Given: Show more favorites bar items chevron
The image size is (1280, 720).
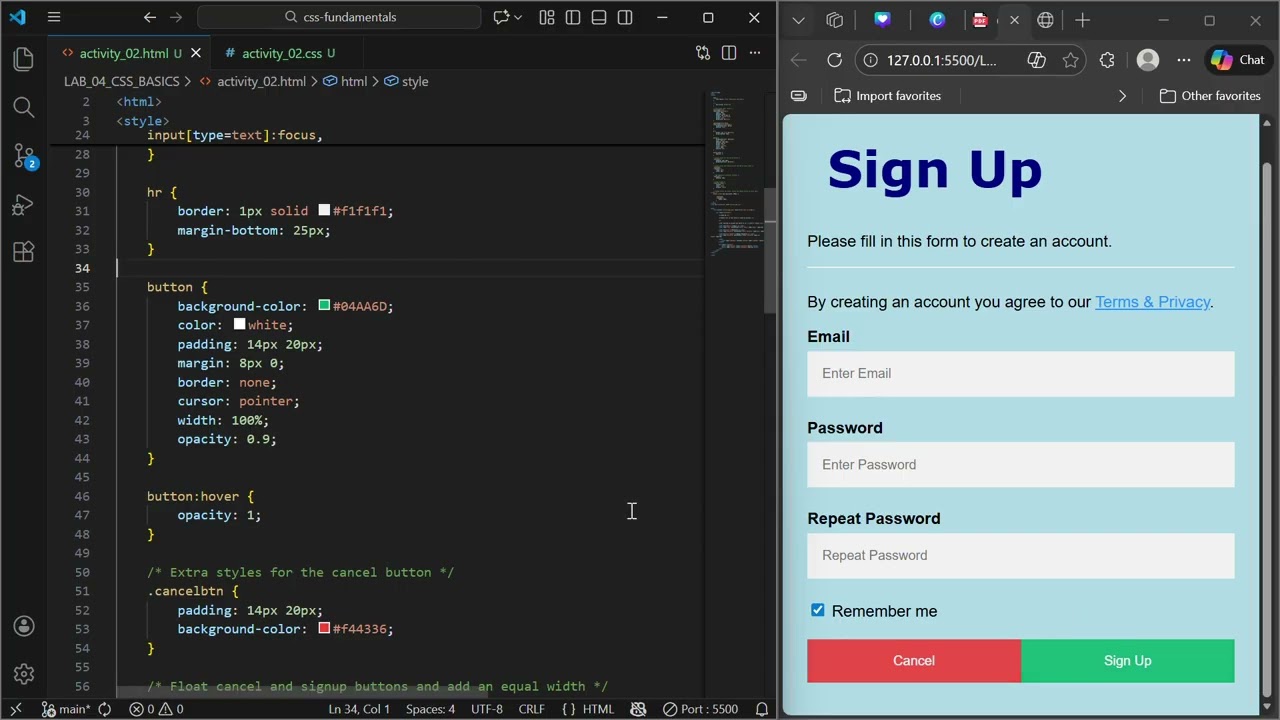Looking at the screenshot, I should point(1122,96).
